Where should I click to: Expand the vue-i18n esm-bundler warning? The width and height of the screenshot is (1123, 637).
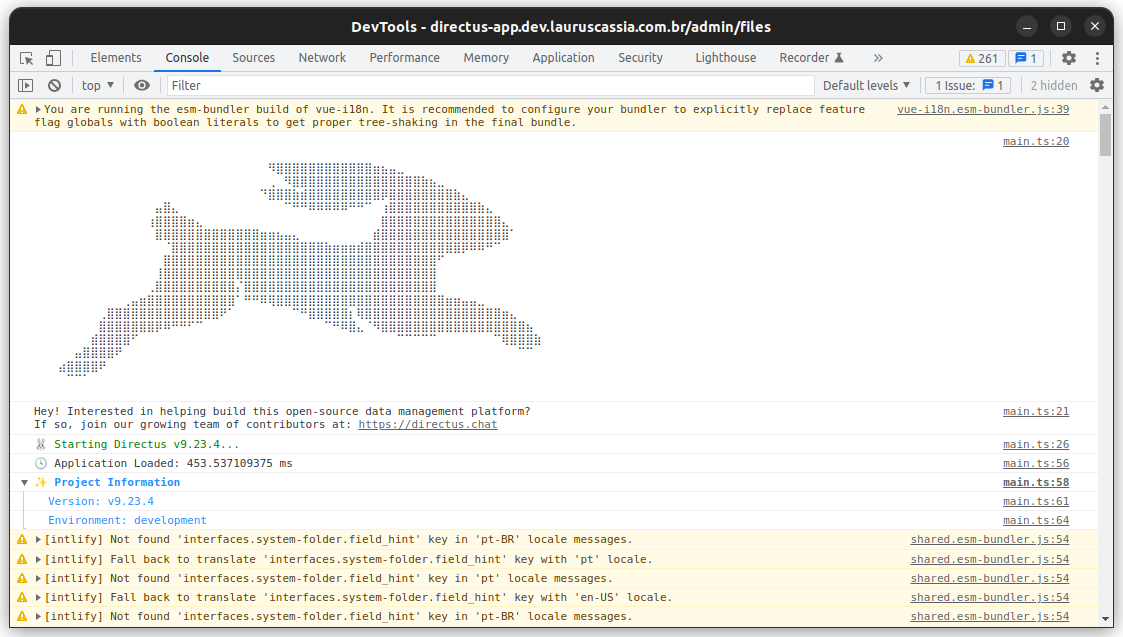pyautogui.click(x=38, y=110)
